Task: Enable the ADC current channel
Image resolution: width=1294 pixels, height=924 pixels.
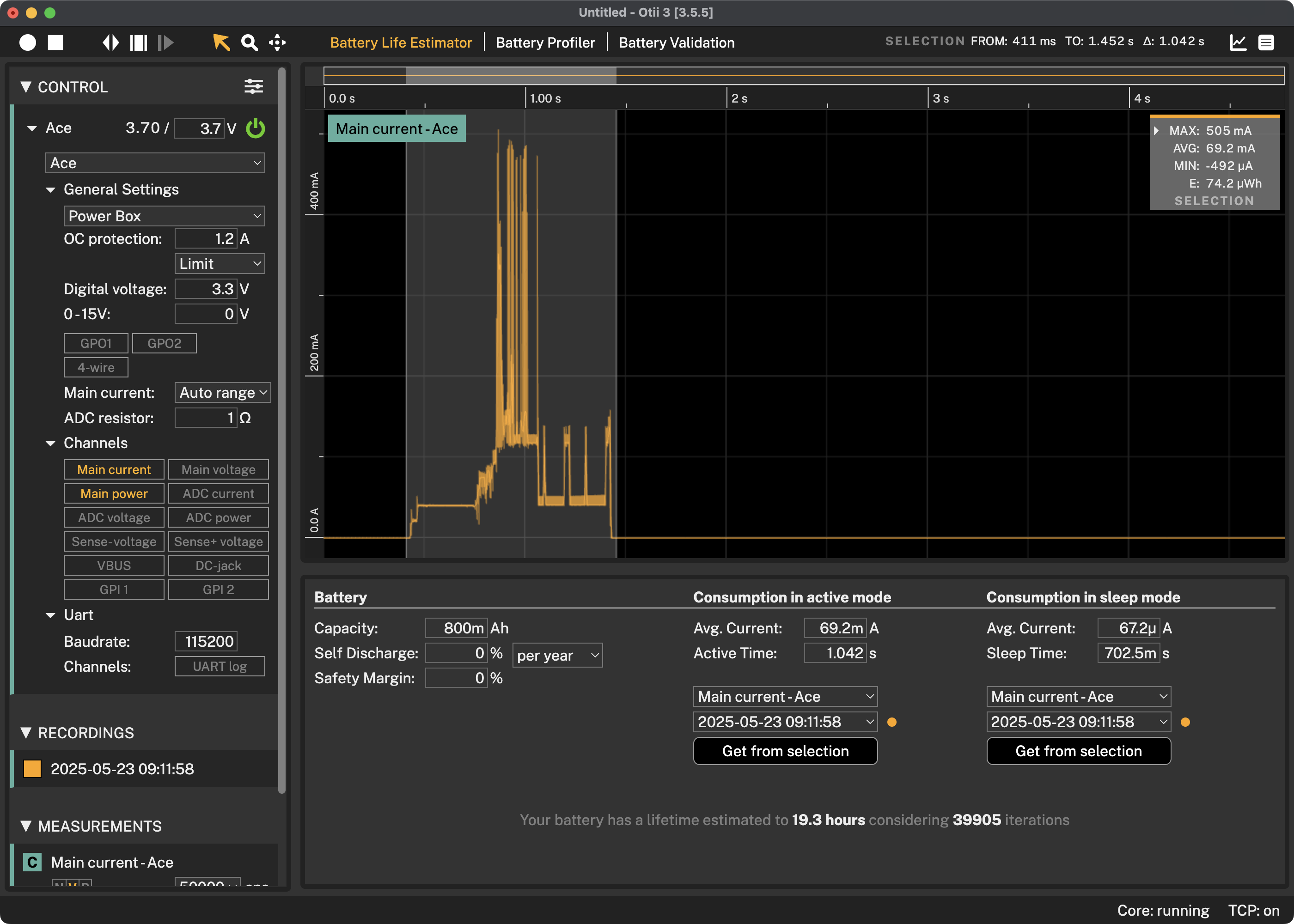Action: coord(219,493)
